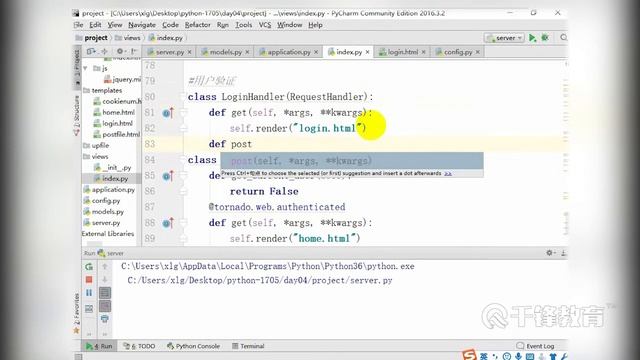Click scroll-from-source icon in Project panel
Viewport: 640px width, 360px height.
click(91, 51)
